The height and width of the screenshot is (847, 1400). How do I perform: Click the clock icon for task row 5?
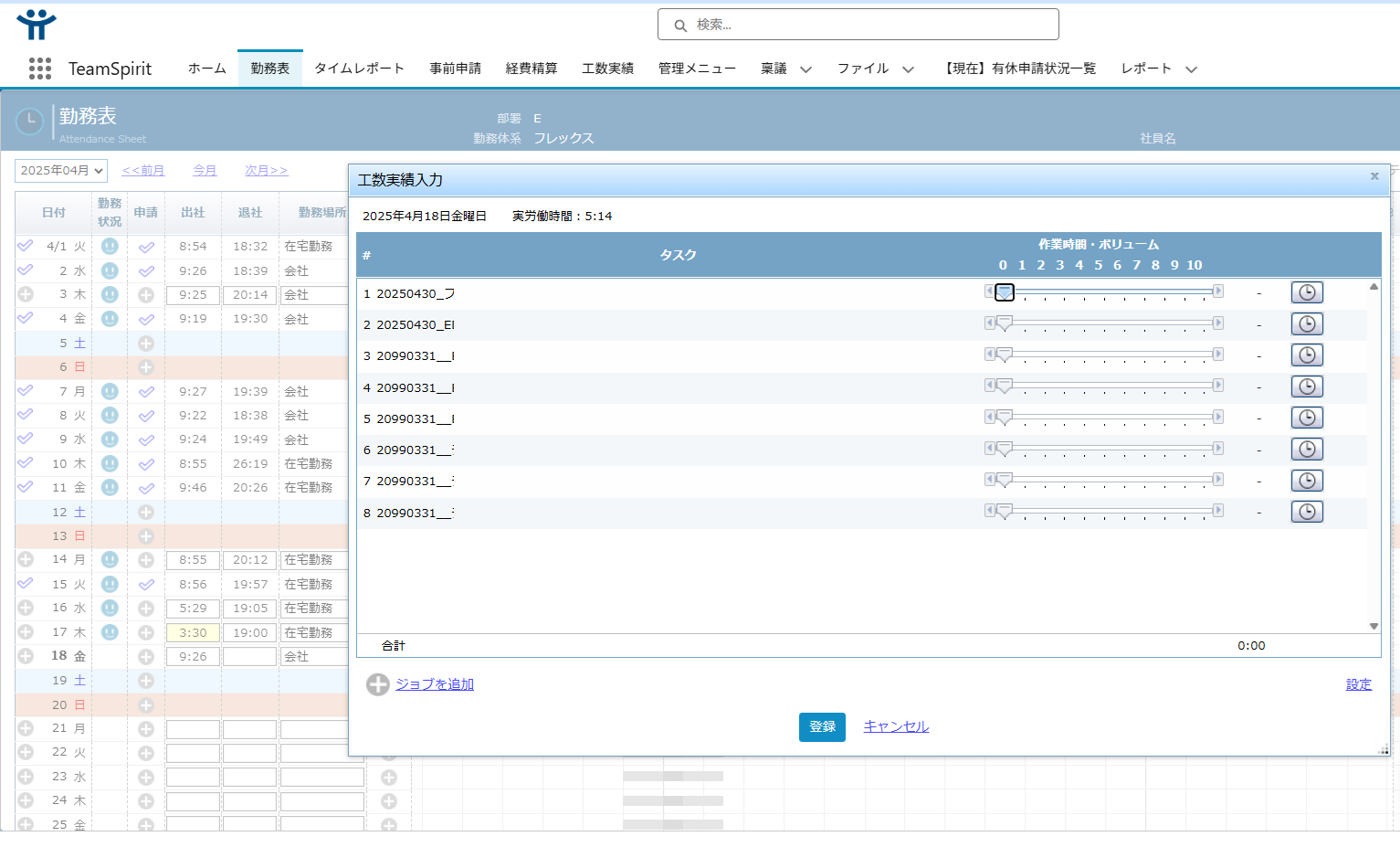coord(1306,418)
